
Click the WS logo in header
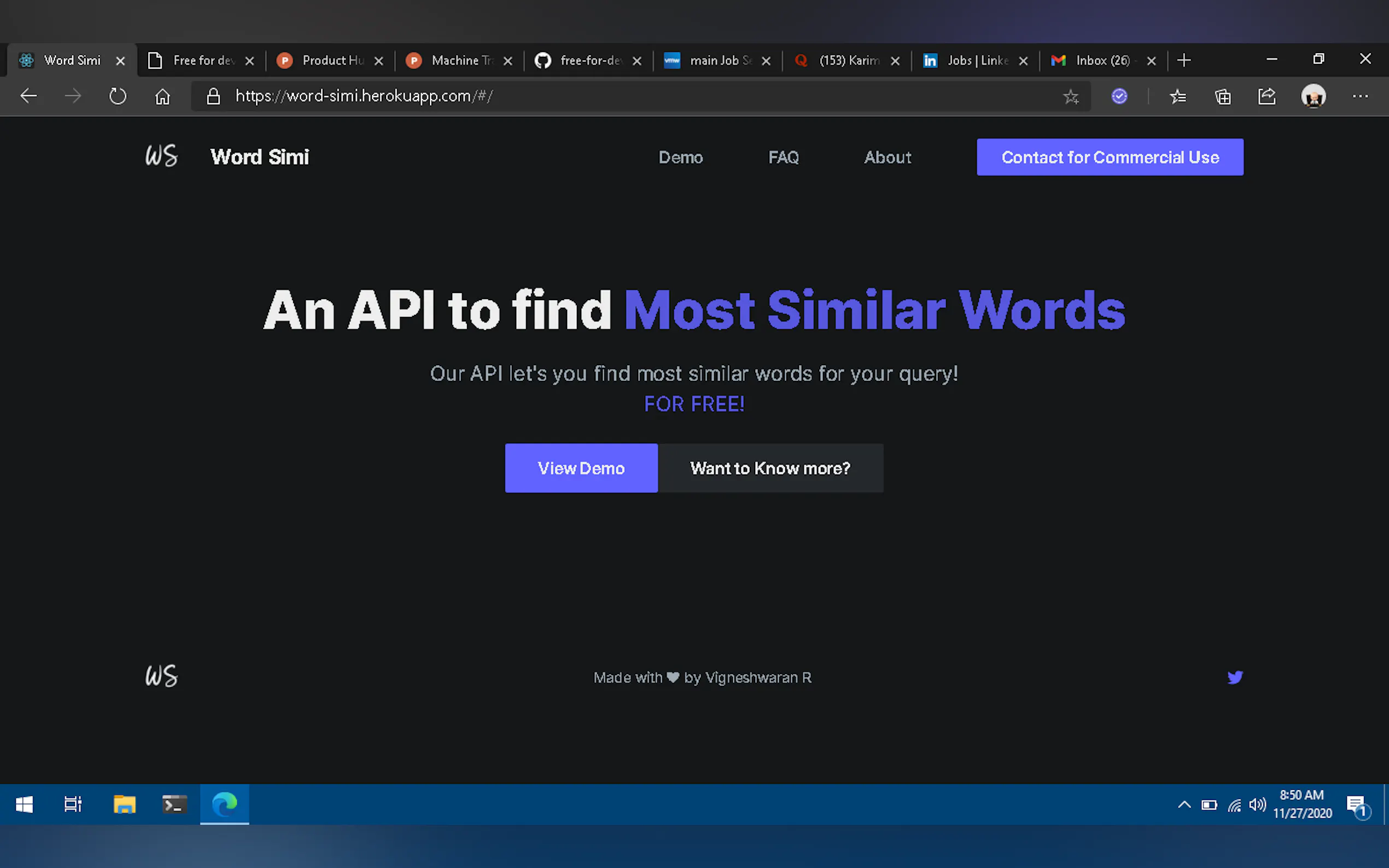click(161, 156)
